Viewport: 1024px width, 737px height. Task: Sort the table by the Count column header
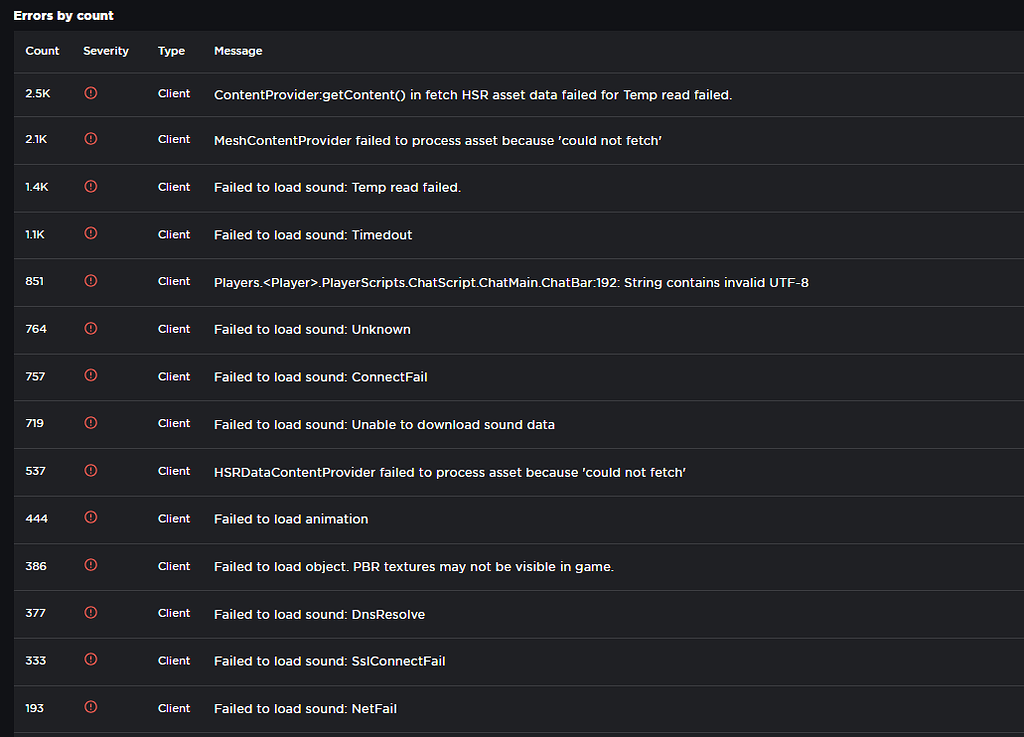click(x=42, y=51)
